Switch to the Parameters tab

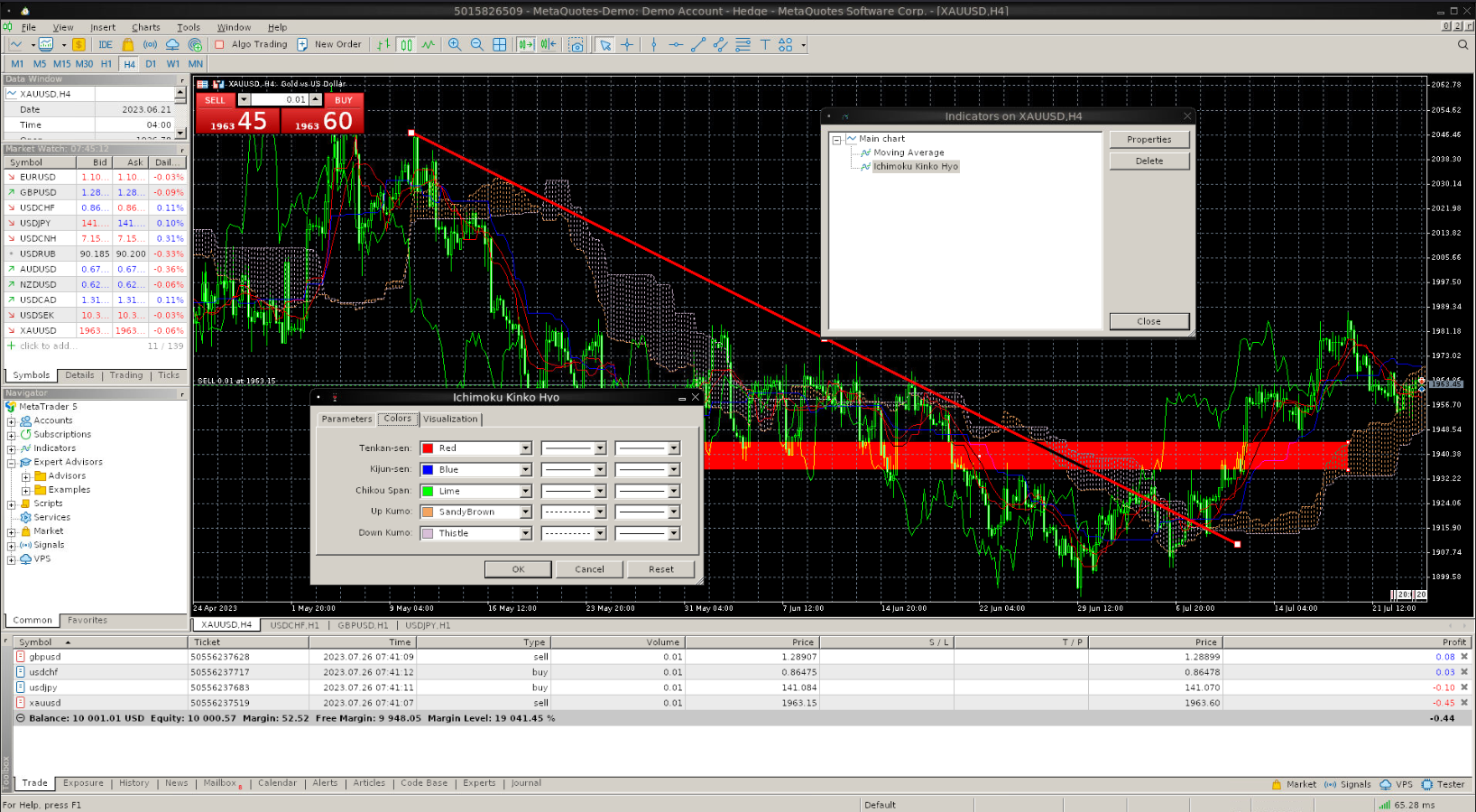point(346,419)
